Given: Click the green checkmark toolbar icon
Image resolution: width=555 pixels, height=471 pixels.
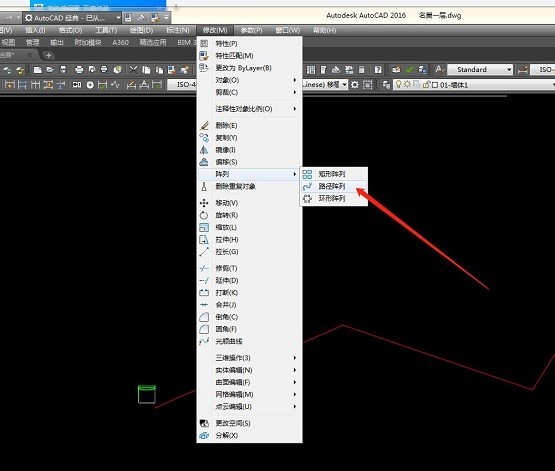Looking at the screenshot, I should pyautogui.click(x=410, y=70).
